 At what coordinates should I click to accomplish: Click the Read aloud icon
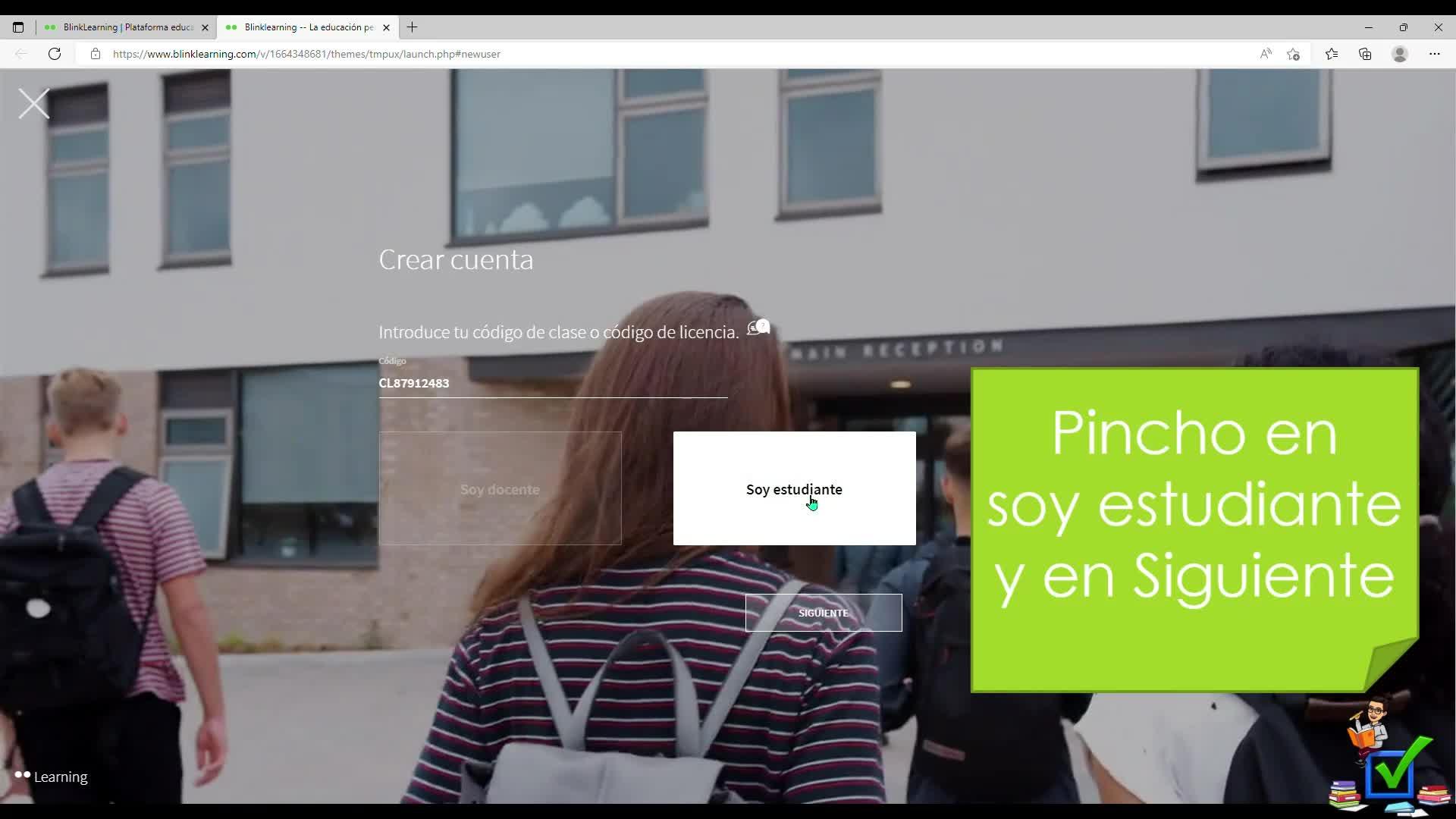1265,54
